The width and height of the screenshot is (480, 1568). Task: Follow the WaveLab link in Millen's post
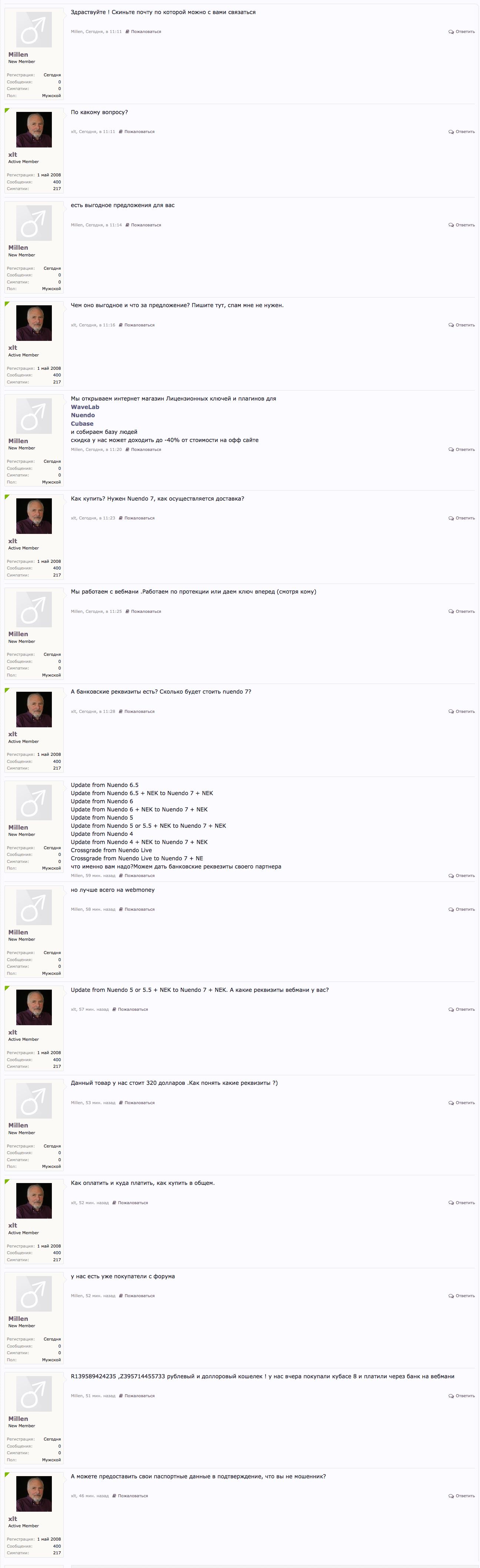point(84,407)
